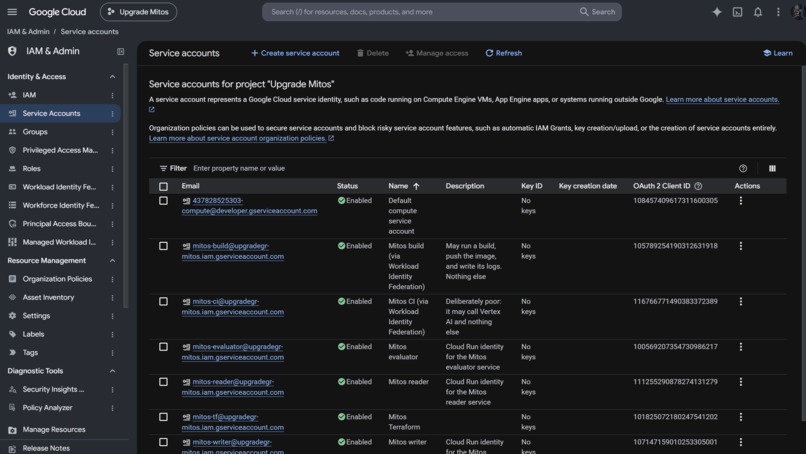Click Create service account button
This screenshot has width=806, height=454.
[x=295, y=53]
